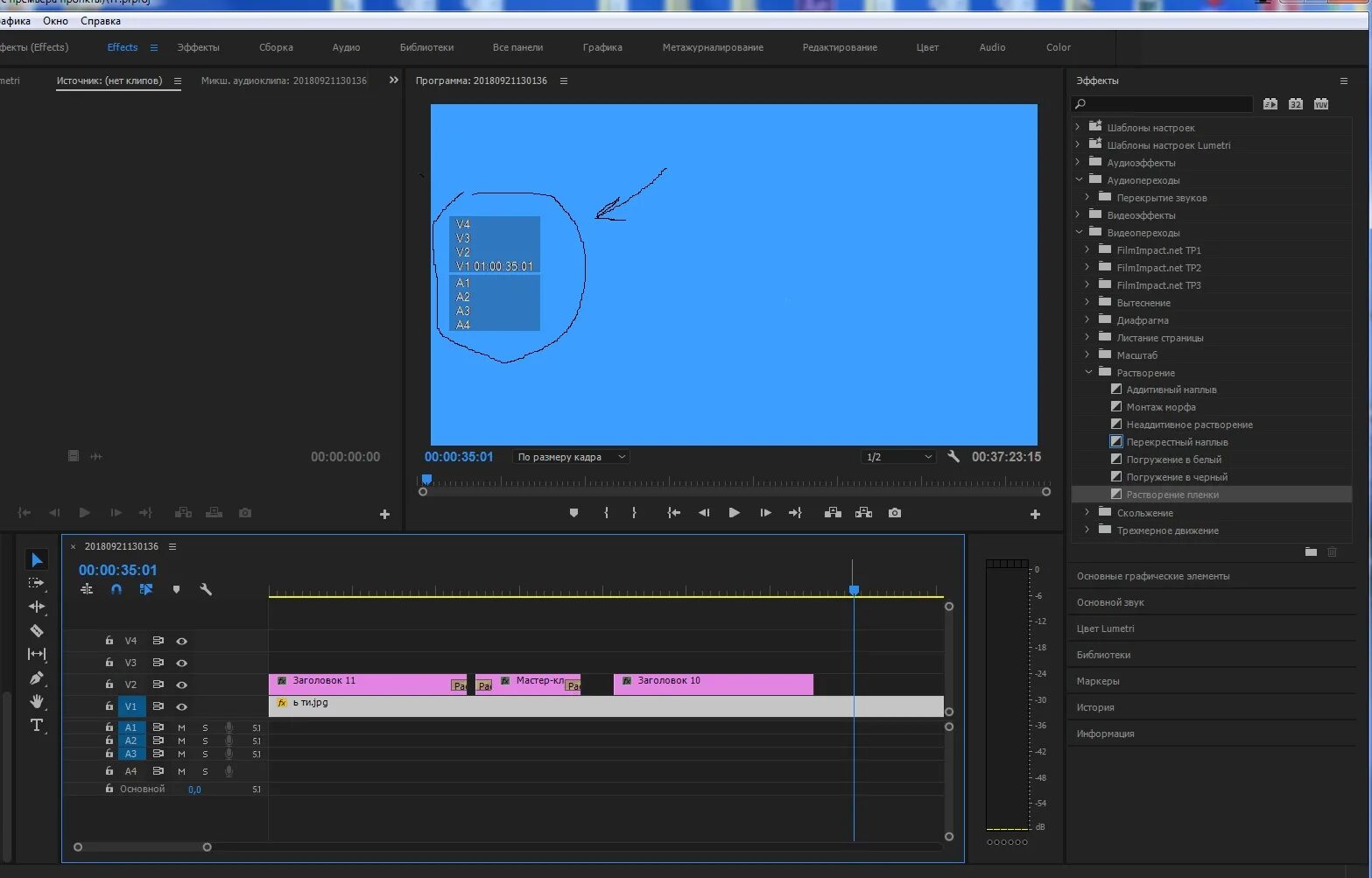
Task: Step back one frame in Program monitor
Action: click(704, 513)
